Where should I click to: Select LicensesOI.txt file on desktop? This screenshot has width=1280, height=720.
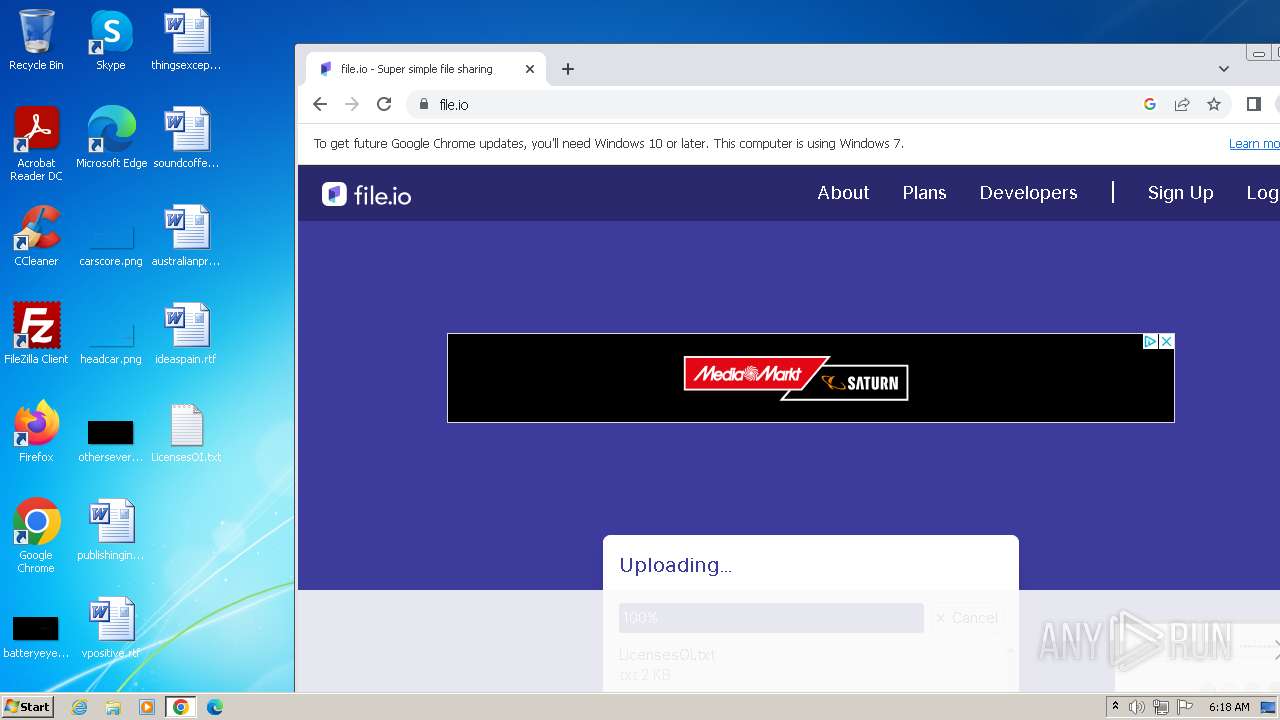pos(186,432)
